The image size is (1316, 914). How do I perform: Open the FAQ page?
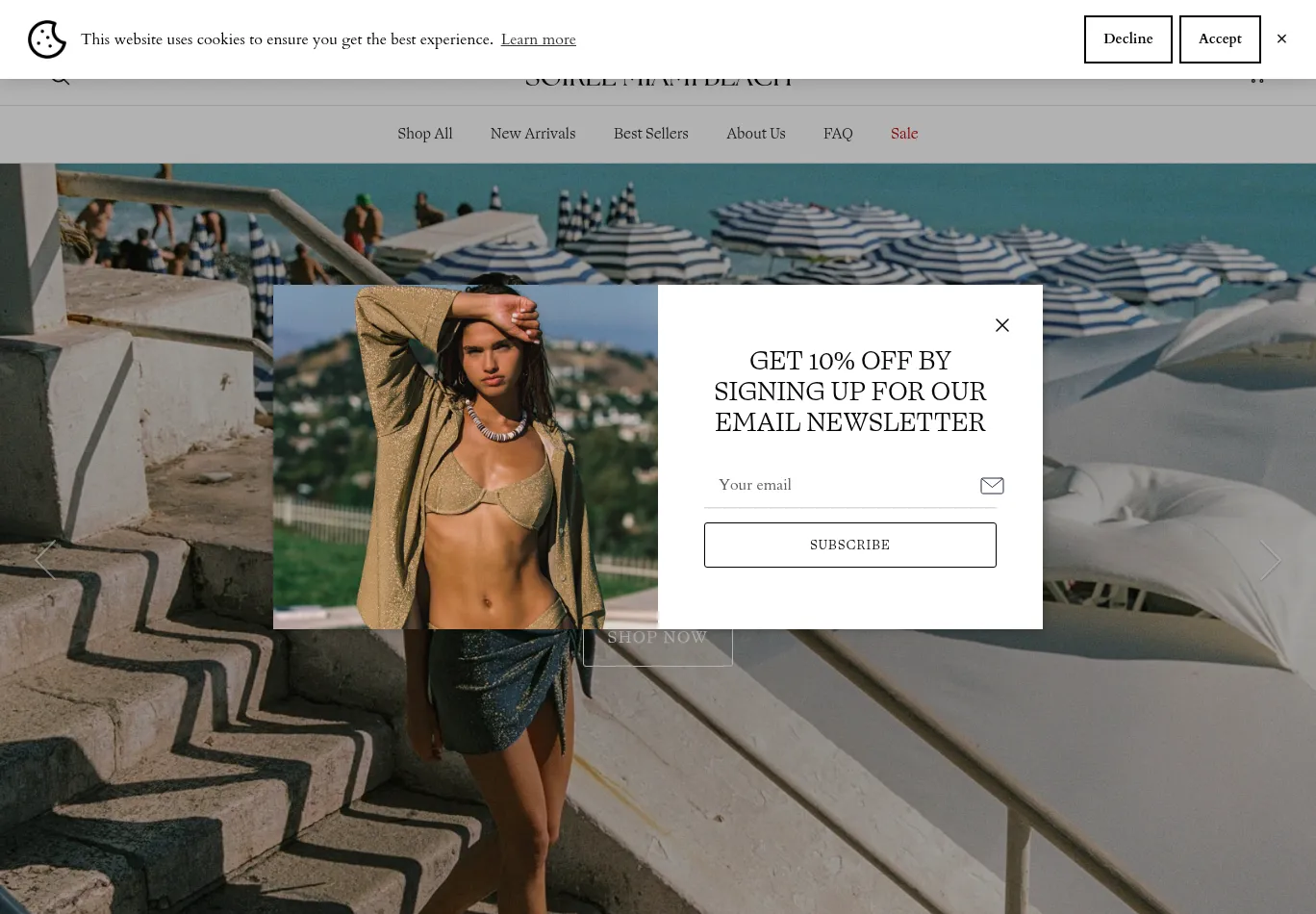coord(837,134)
